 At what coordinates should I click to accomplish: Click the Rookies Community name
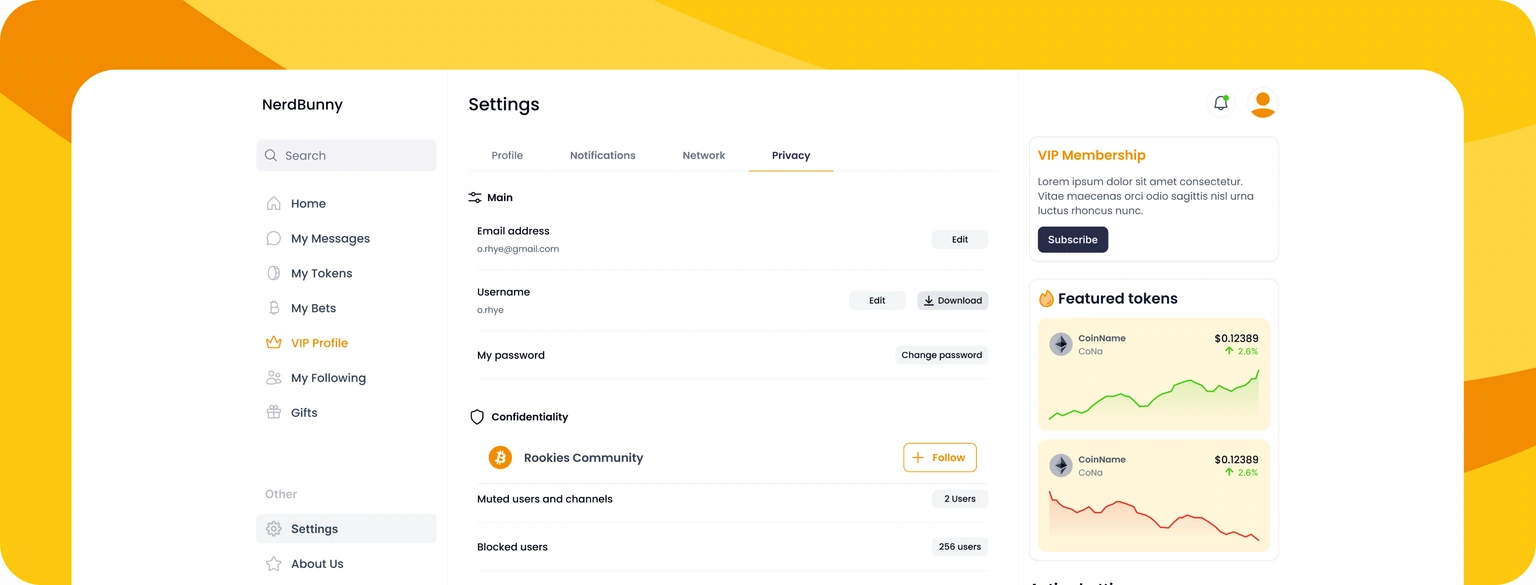[x=584, y=458]
